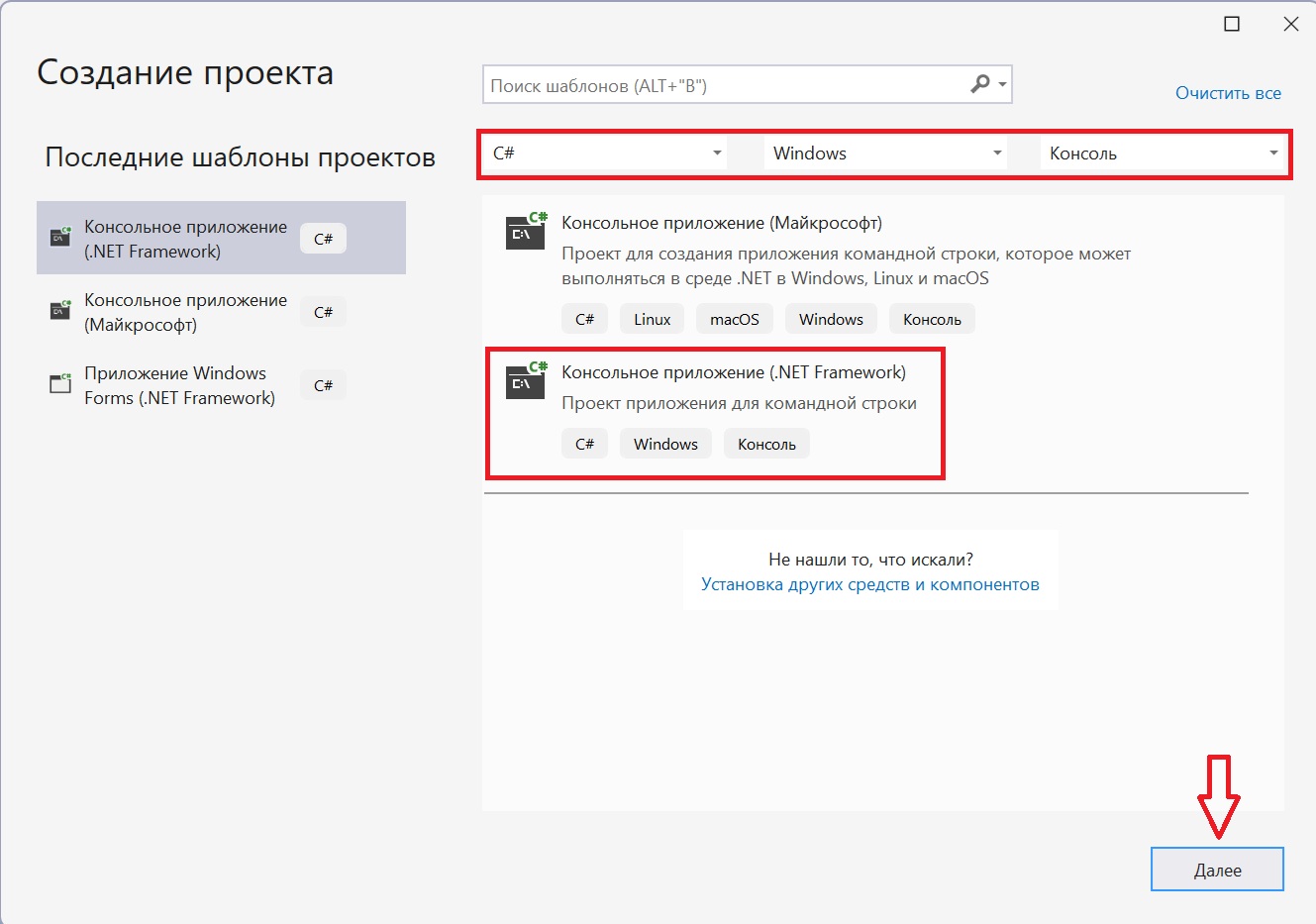Focus the Поиск шаблонов search field
1316x924 pixels.
(723, 85)
